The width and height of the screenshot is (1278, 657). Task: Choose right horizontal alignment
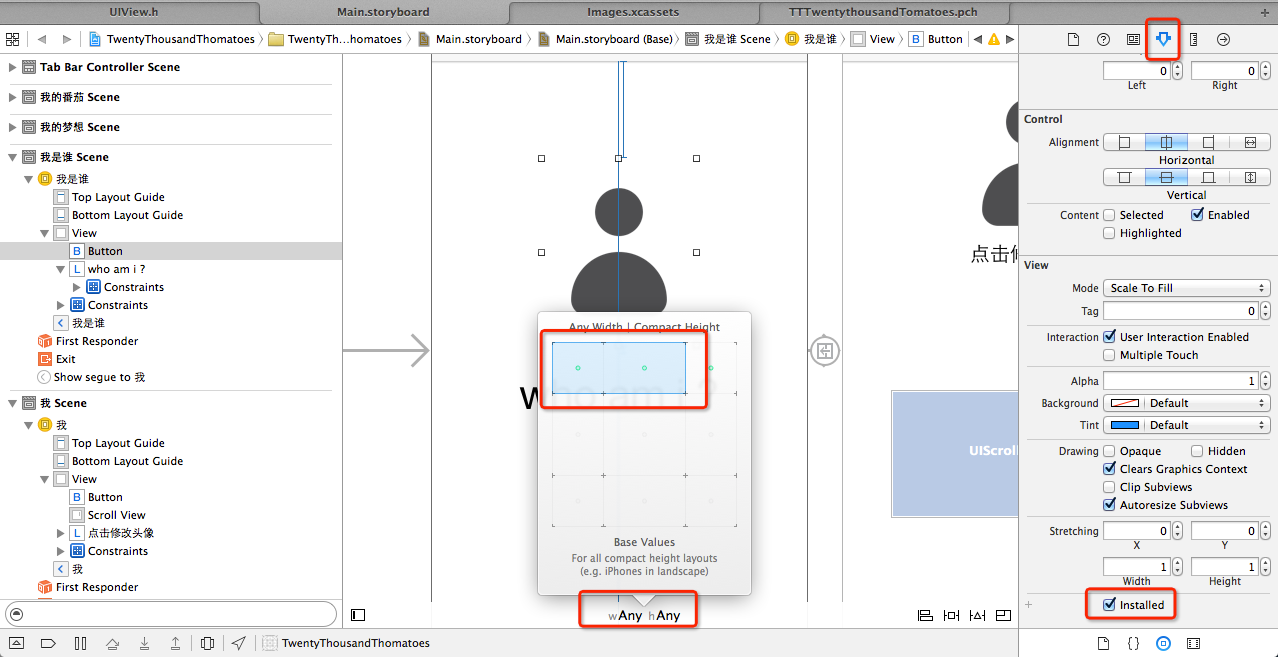pos(1208,143)
